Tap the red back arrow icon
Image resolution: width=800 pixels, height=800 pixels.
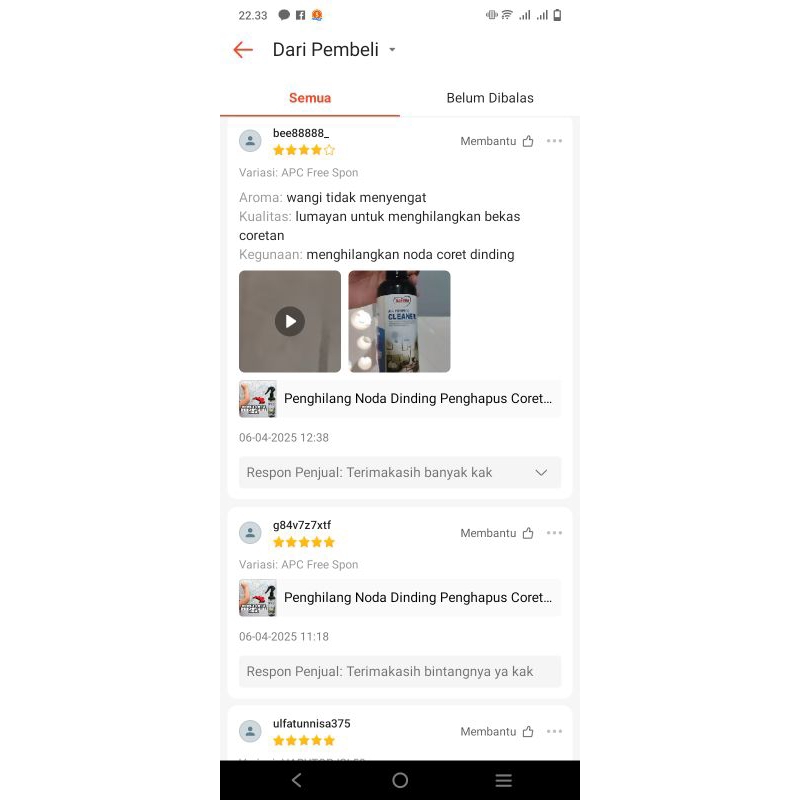pos(243,49)
